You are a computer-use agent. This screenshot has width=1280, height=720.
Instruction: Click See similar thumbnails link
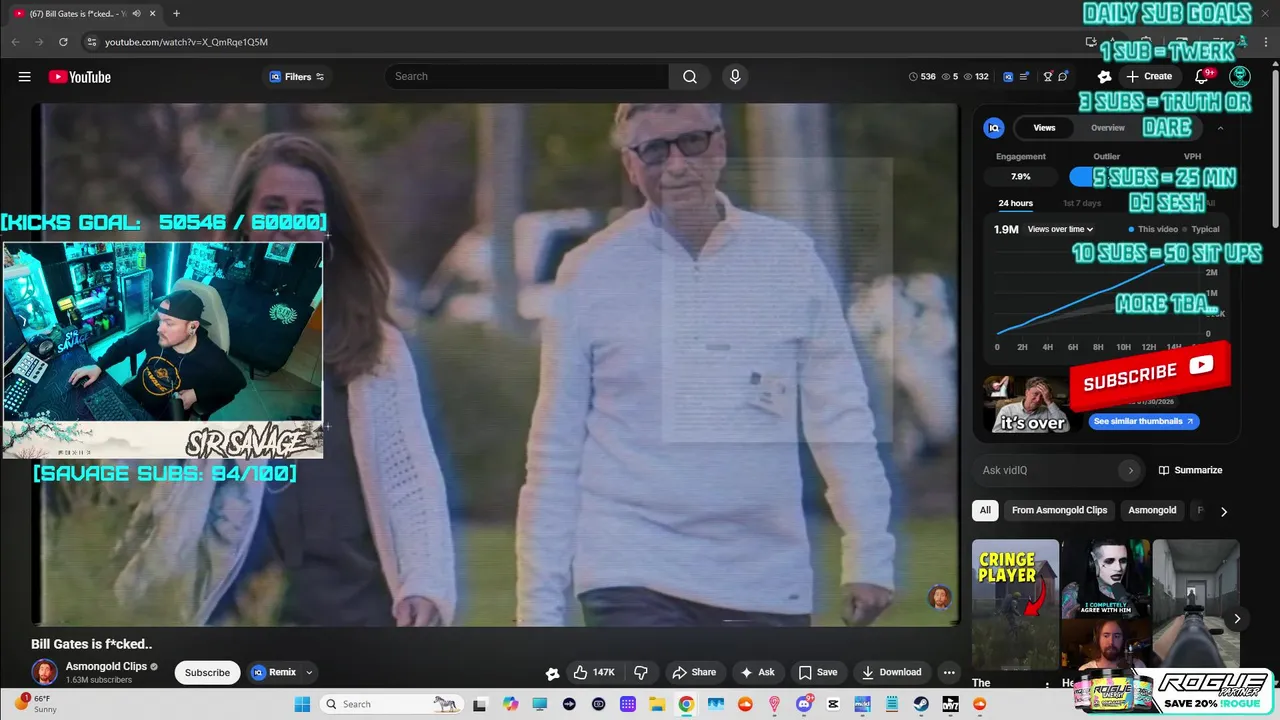point(1143,421)
